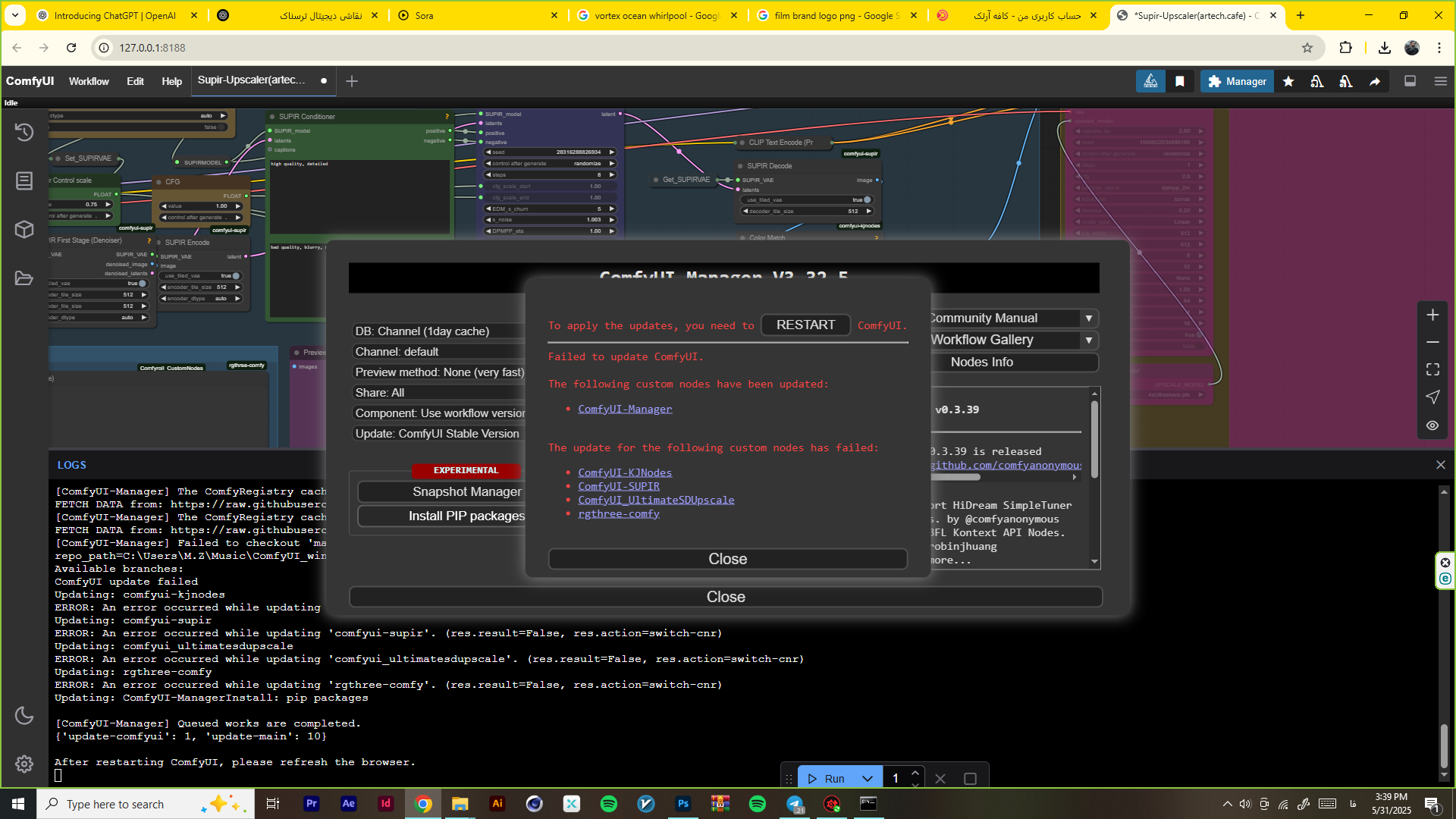Open the ComfyUI-KJNodes link
The height and width of the screenshot is (819, 1456).
coord(625,472)
